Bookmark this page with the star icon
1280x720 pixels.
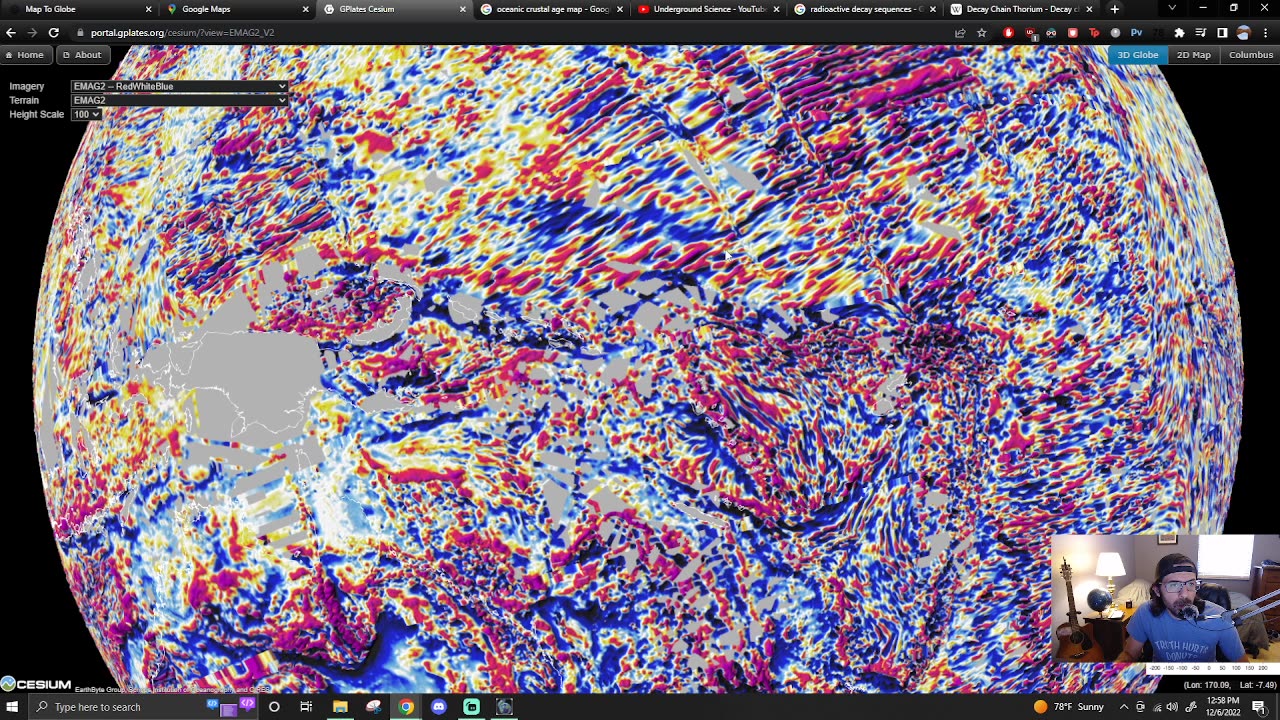(x=982, y=33)
